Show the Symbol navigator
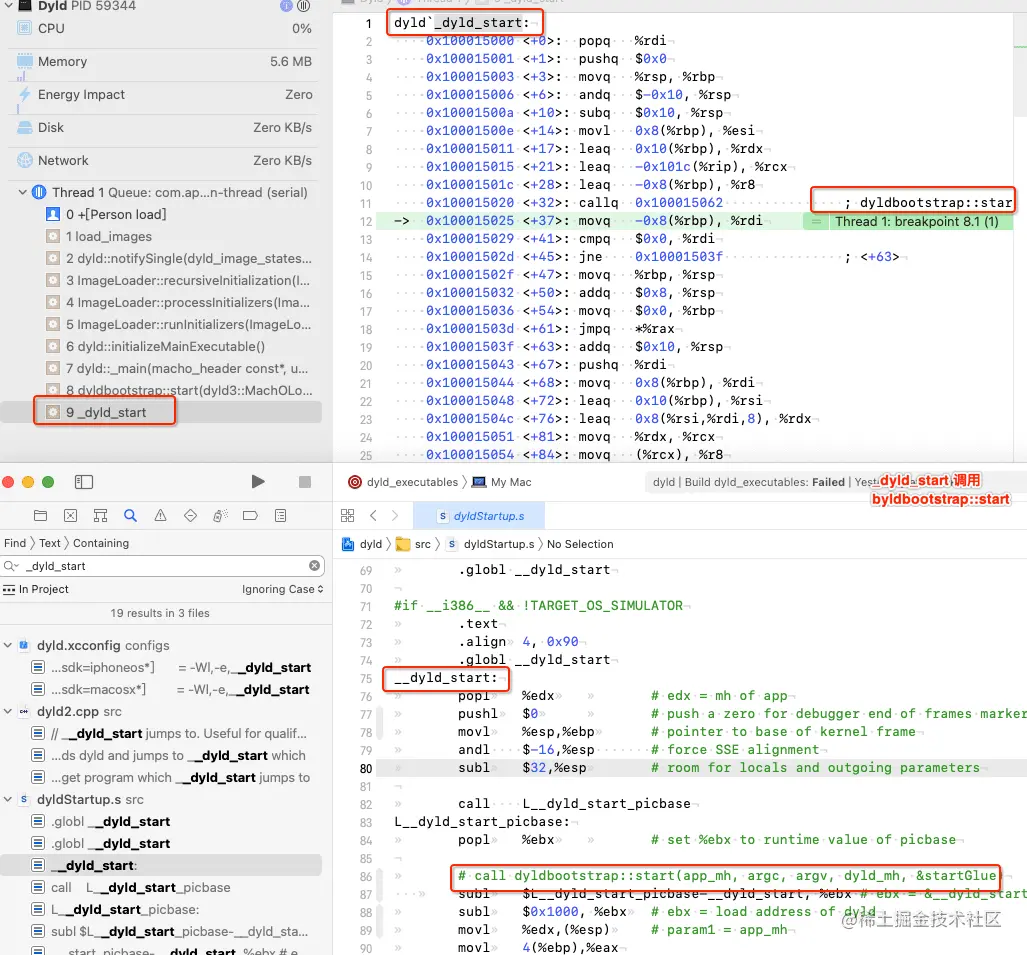The width and height of the screenshot is (1027, 955). click(x=100, y=515)
